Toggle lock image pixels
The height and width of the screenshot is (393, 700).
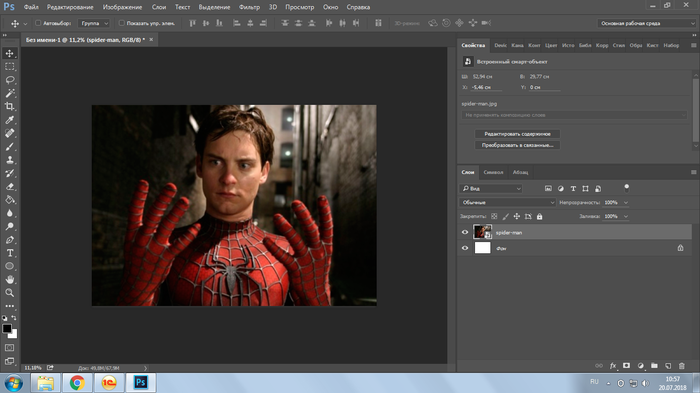[x=505, y=216]
